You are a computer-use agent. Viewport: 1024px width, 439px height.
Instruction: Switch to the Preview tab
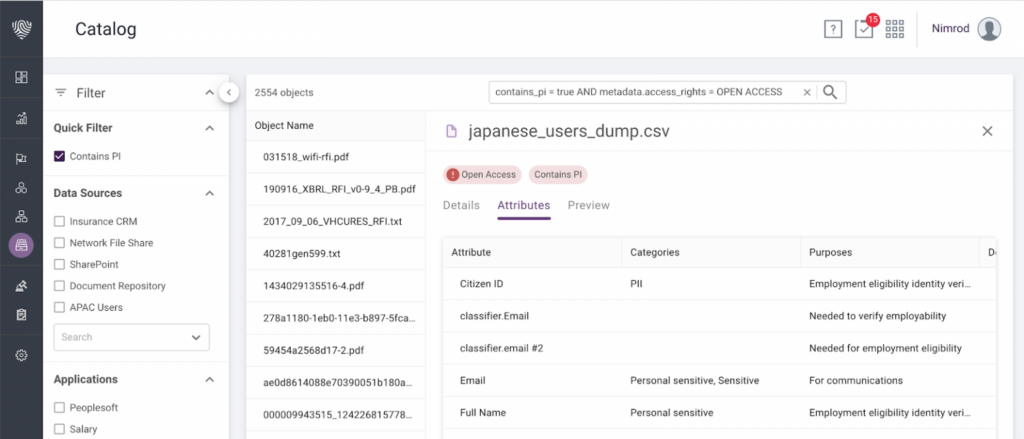(x=588, y=205)
